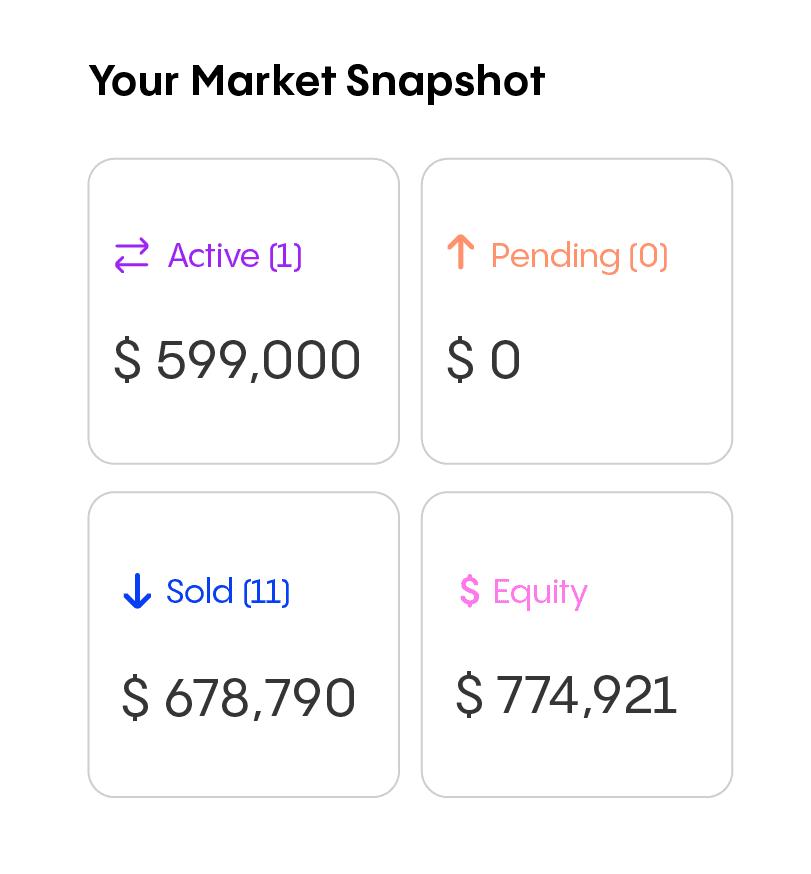The width and height of the screenshot is (811, 874).
Task: Open the Active (1) label
Action: coord(235,256)
